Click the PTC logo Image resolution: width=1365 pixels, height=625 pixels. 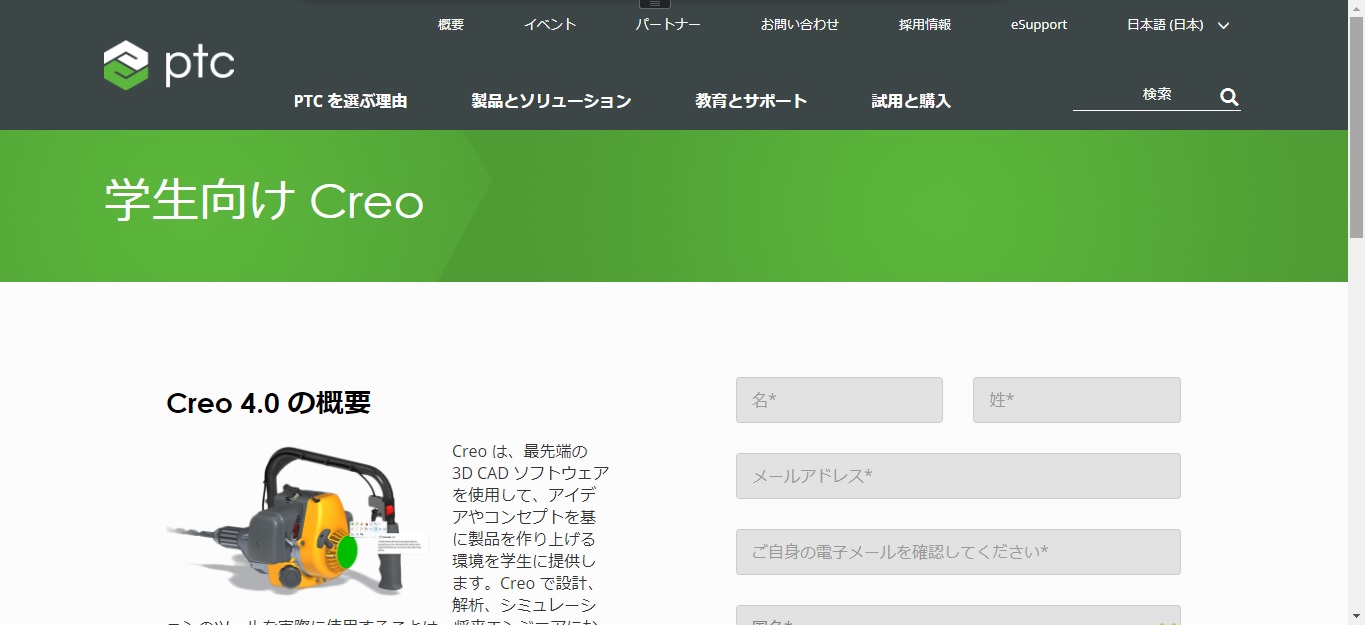tap(168, 63)
